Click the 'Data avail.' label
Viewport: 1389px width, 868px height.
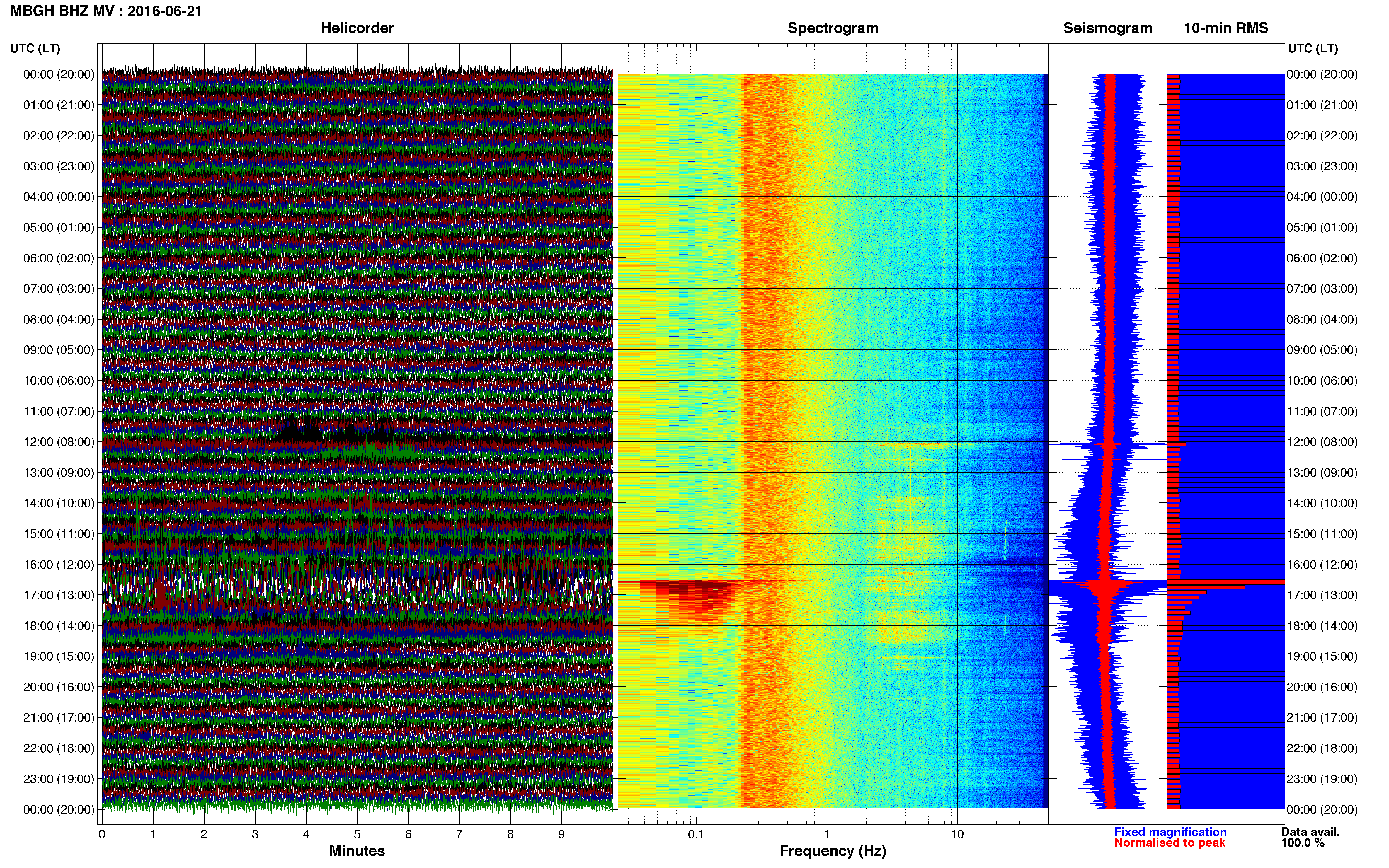tap(1310, 832)
